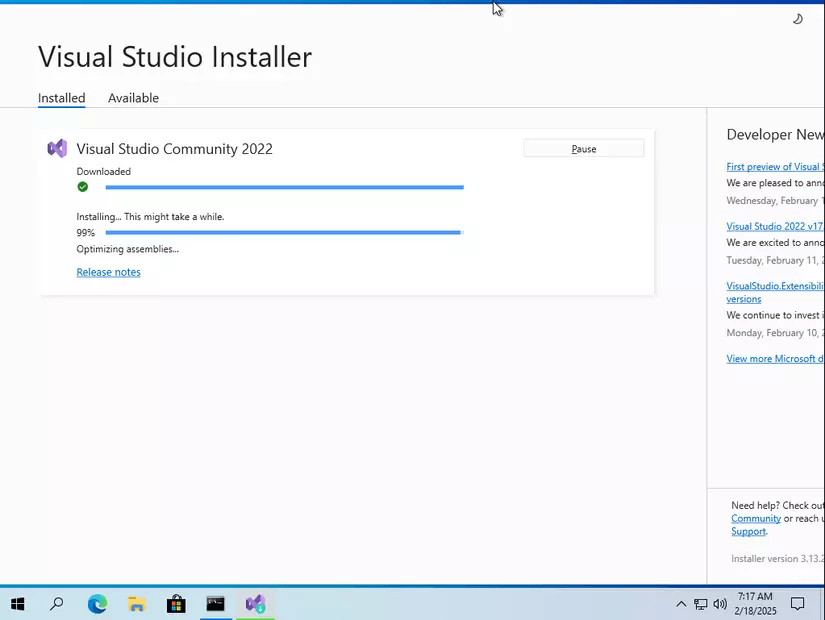Expand the hidden system tray icons
The image size is (825, 620).
681,604
